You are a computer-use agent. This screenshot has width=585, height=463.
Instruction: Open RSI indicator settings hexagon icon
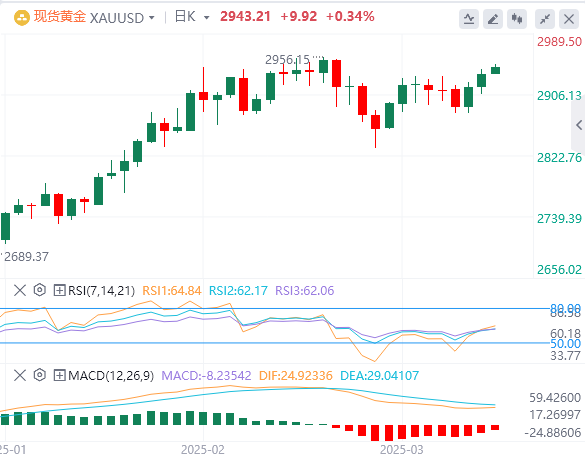(40, 290)
